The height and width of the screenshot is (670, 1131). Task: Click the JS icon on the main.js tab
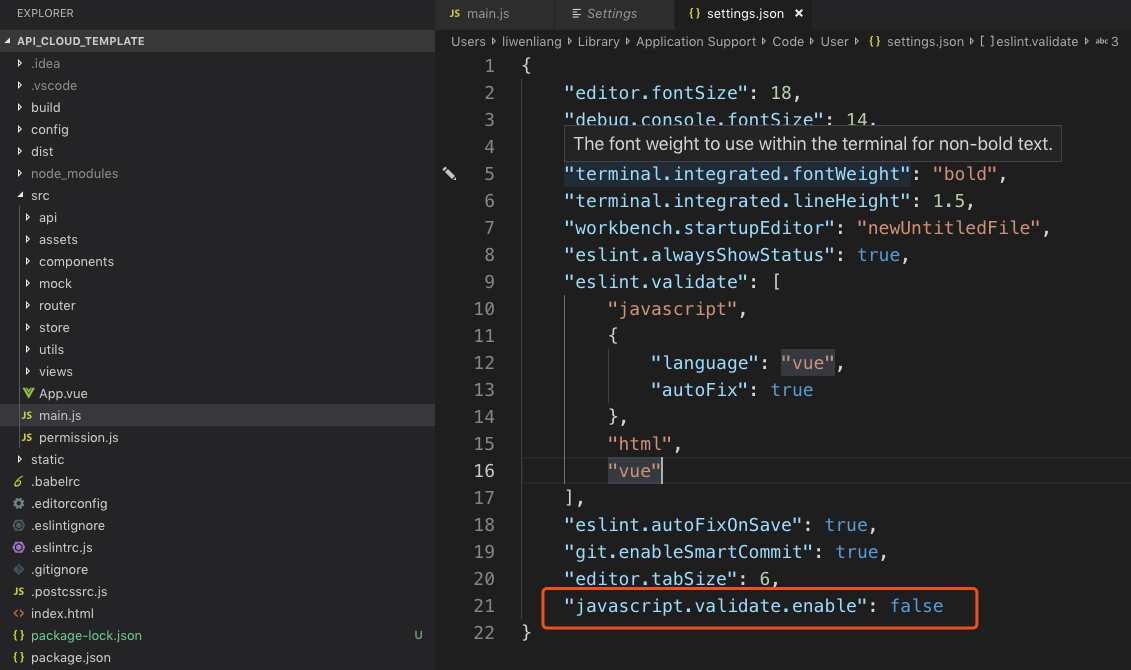click(454, 13)
